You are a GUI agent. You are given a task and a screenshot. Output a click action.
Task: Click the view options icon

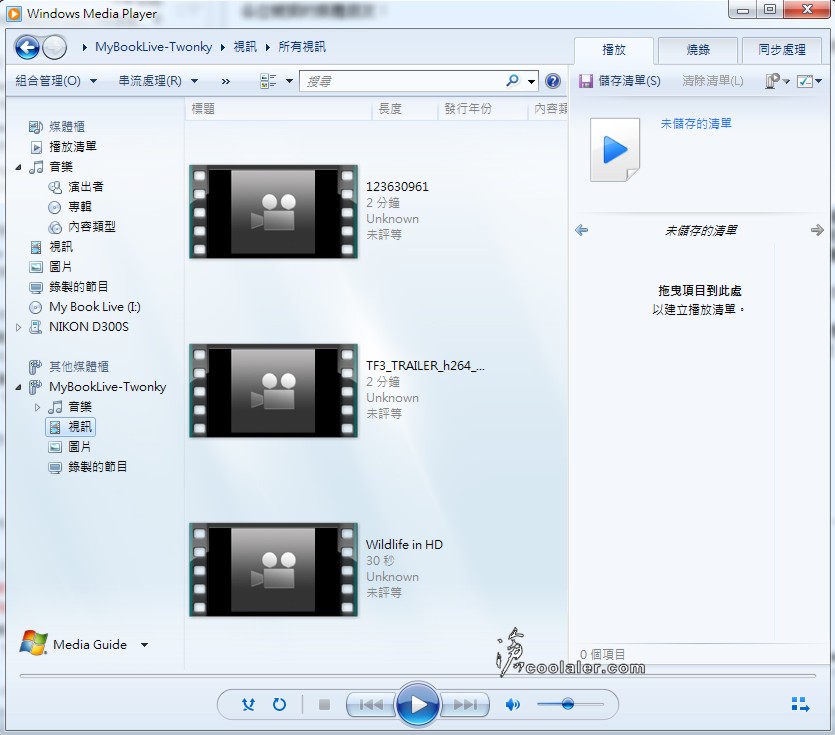click(268, 81)
